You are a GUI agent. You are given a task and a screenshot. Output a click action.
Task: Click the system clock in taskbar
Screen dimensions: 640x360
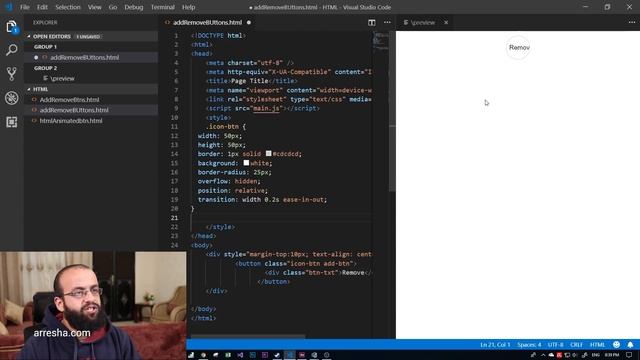pos(612,355)
